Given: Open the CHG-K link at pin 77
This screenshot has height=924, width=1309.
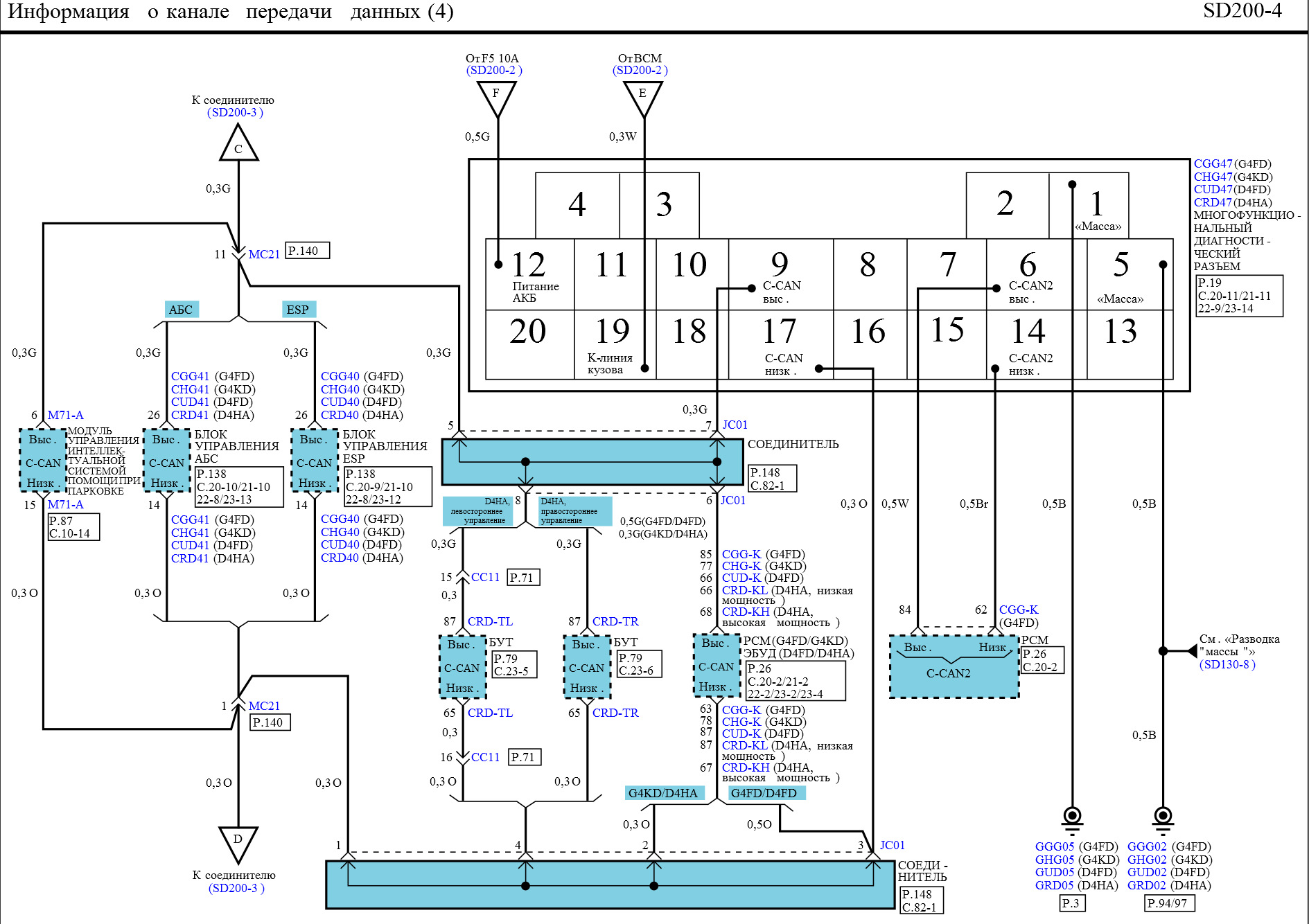Looking at the screenshot, I should coord(741,566).
